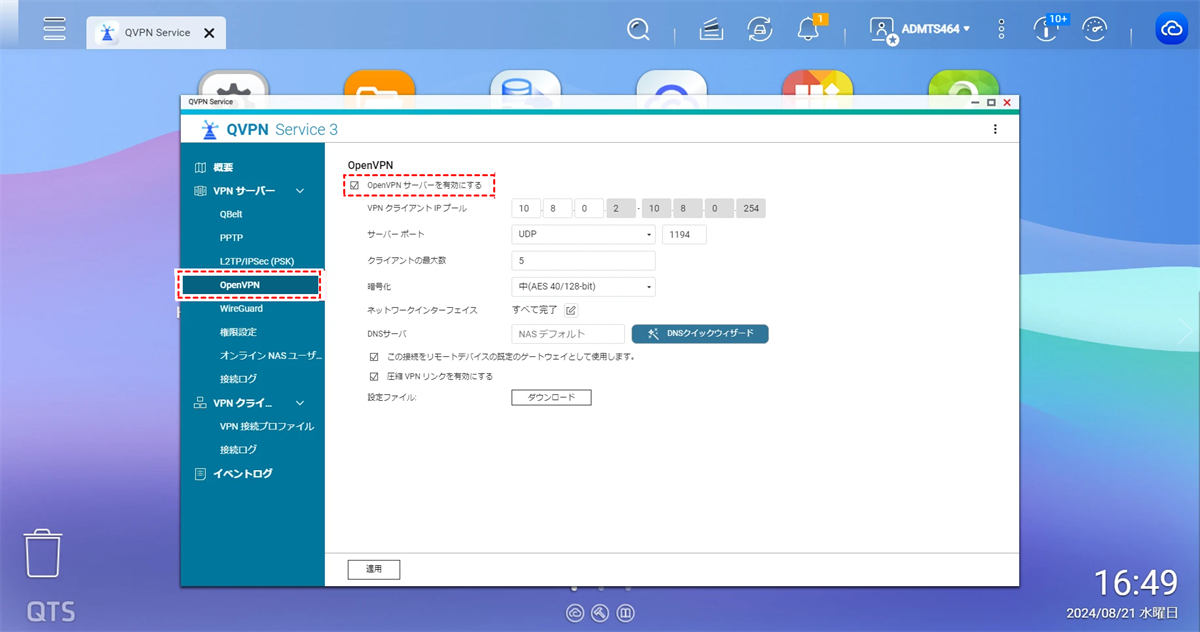Open L2TP/IPSec (PSK) settings
Viewport: 1200px width, 632px height.
click(257, 261)
